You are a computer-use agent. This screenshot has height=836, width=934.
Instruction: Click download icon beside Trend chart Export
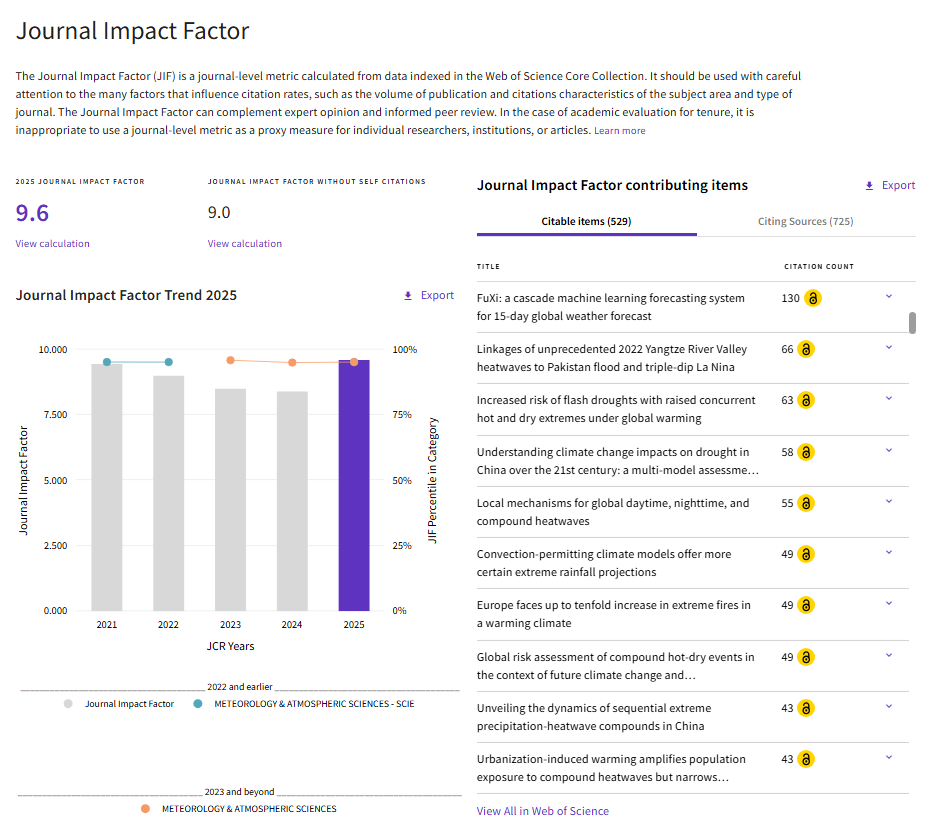pos(408,296)
